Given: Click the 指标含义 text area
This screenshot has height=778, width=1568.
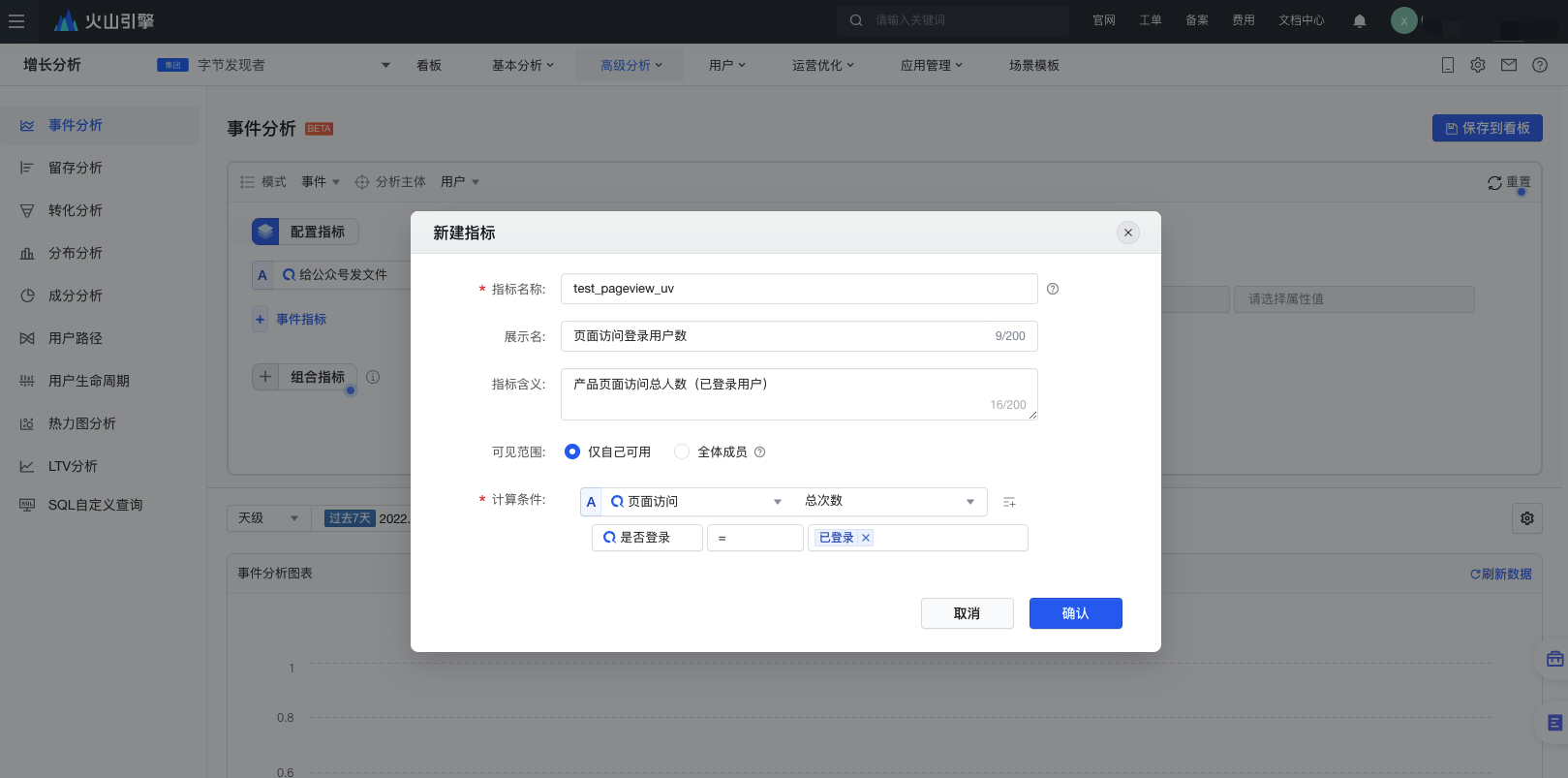Looking at the screenshot, I should tap(799, 394).
